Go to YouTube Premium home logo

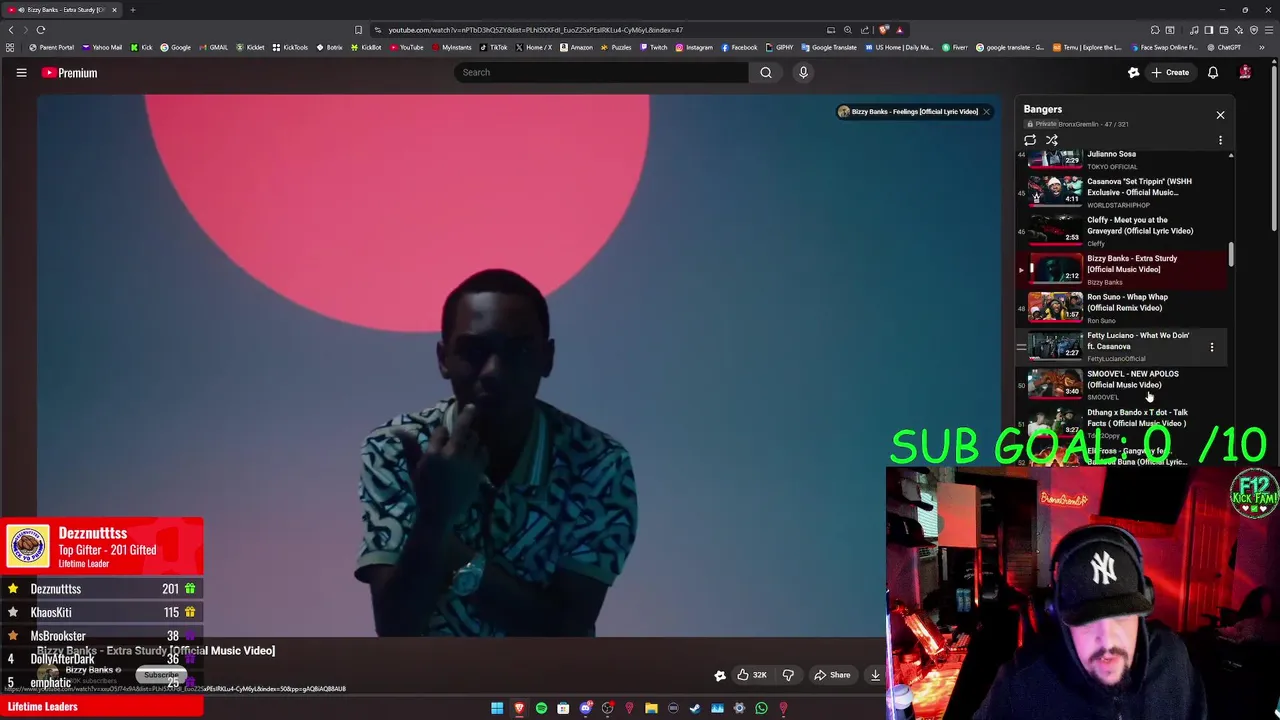[69, 72]
